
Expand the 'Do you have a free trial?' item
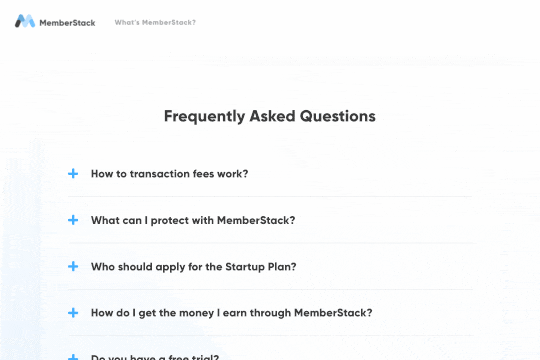pyautogui.click(x=155, y=357)
